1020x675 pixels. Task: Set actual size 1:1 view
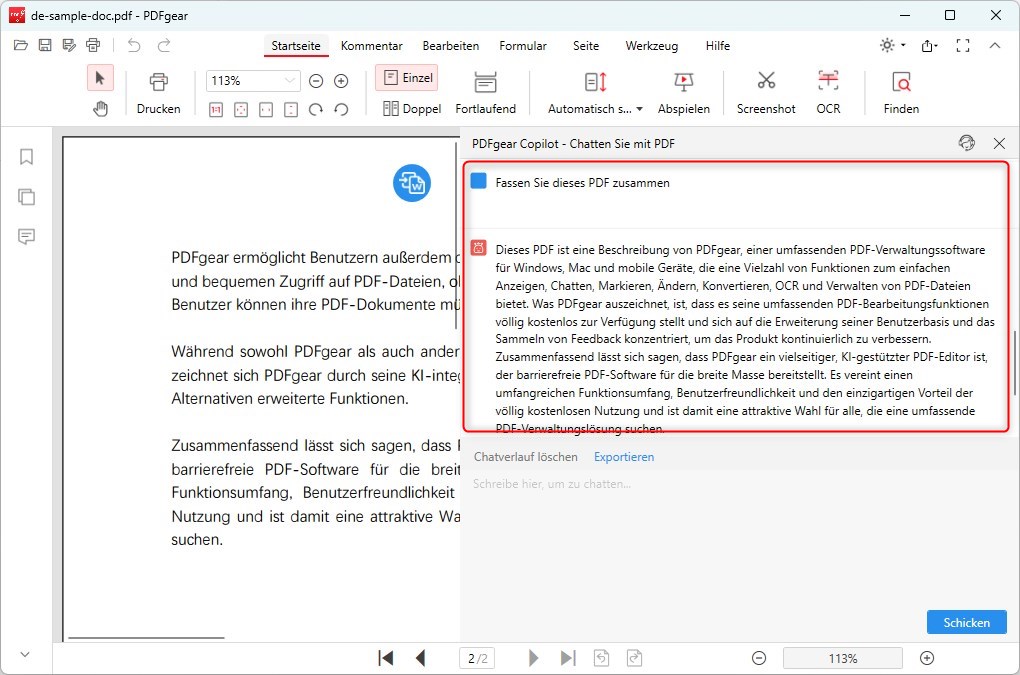coord(216,109)
